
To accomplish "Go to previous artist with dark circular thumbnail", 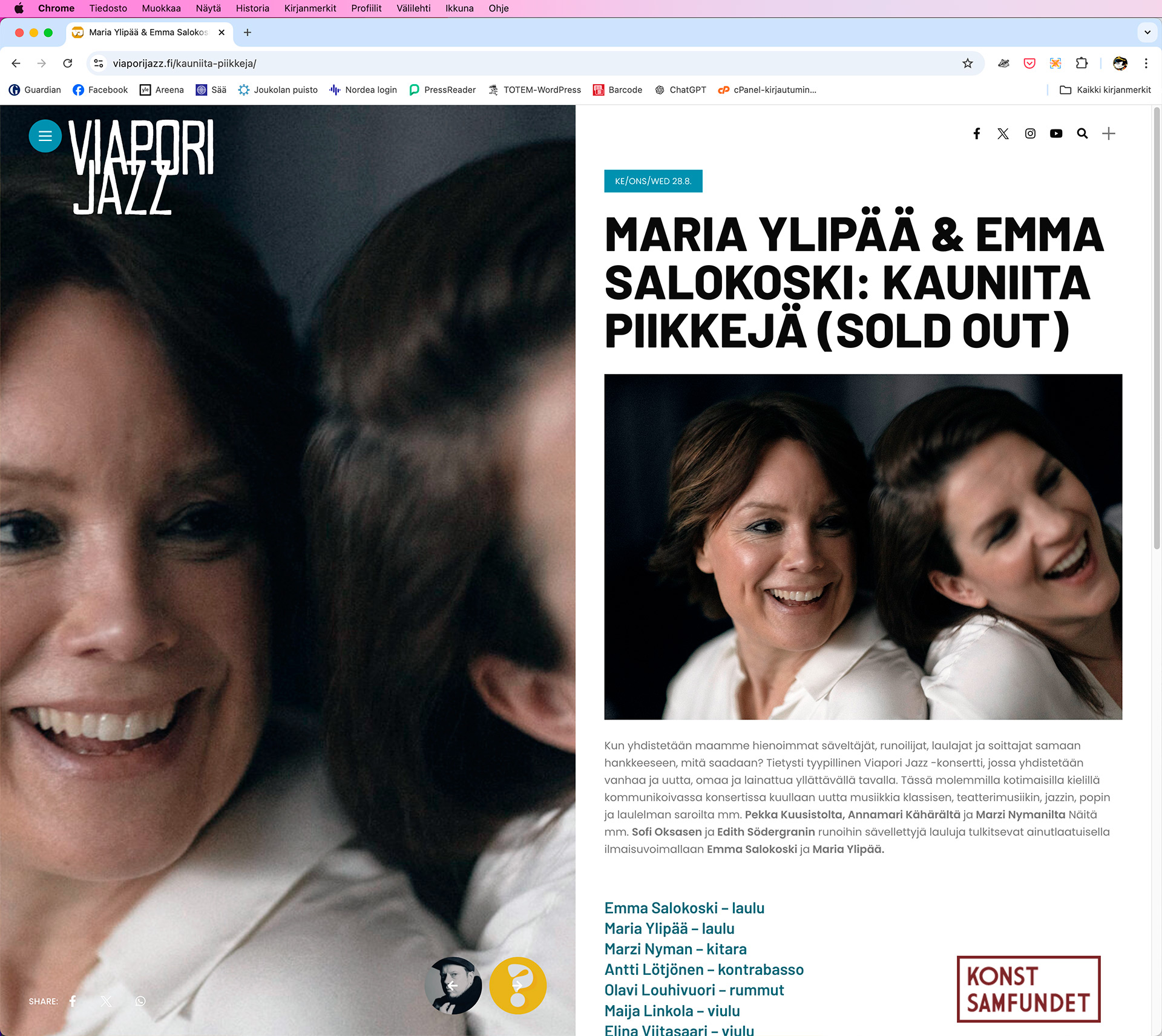I will pyautogui.click(x=453, y=986).
